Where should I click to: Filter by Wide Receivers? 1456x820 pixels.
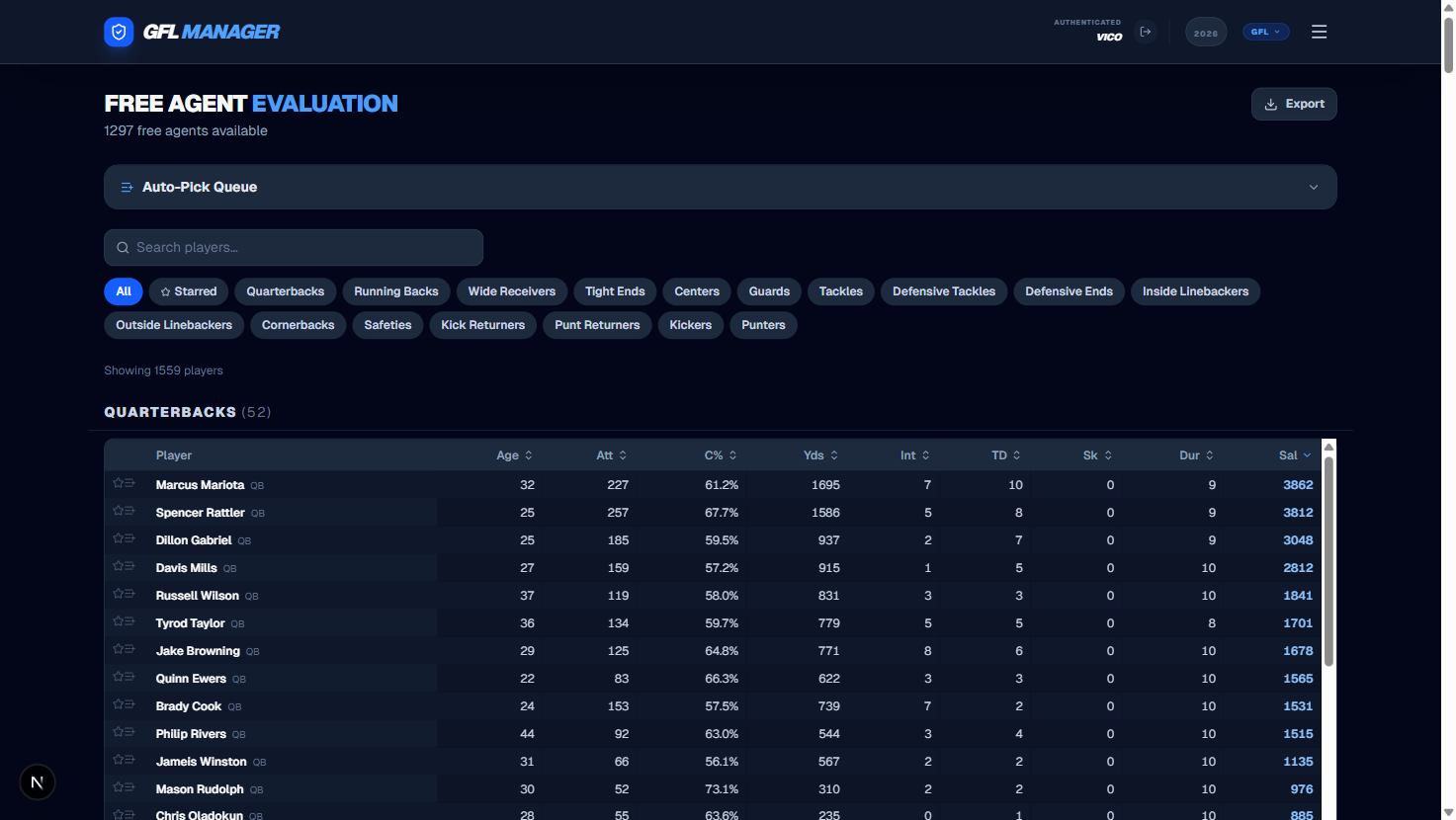[x=512, y=291]
